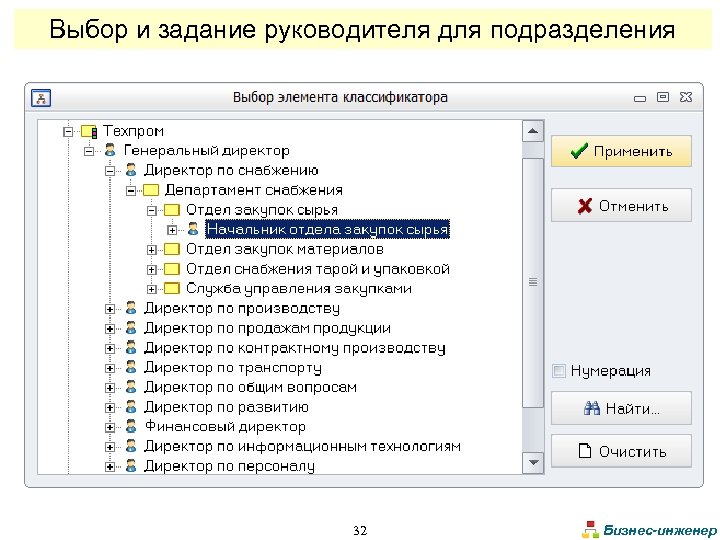
Task: Click the Департамент снабжения folder icon
Action: coord(151,190)
